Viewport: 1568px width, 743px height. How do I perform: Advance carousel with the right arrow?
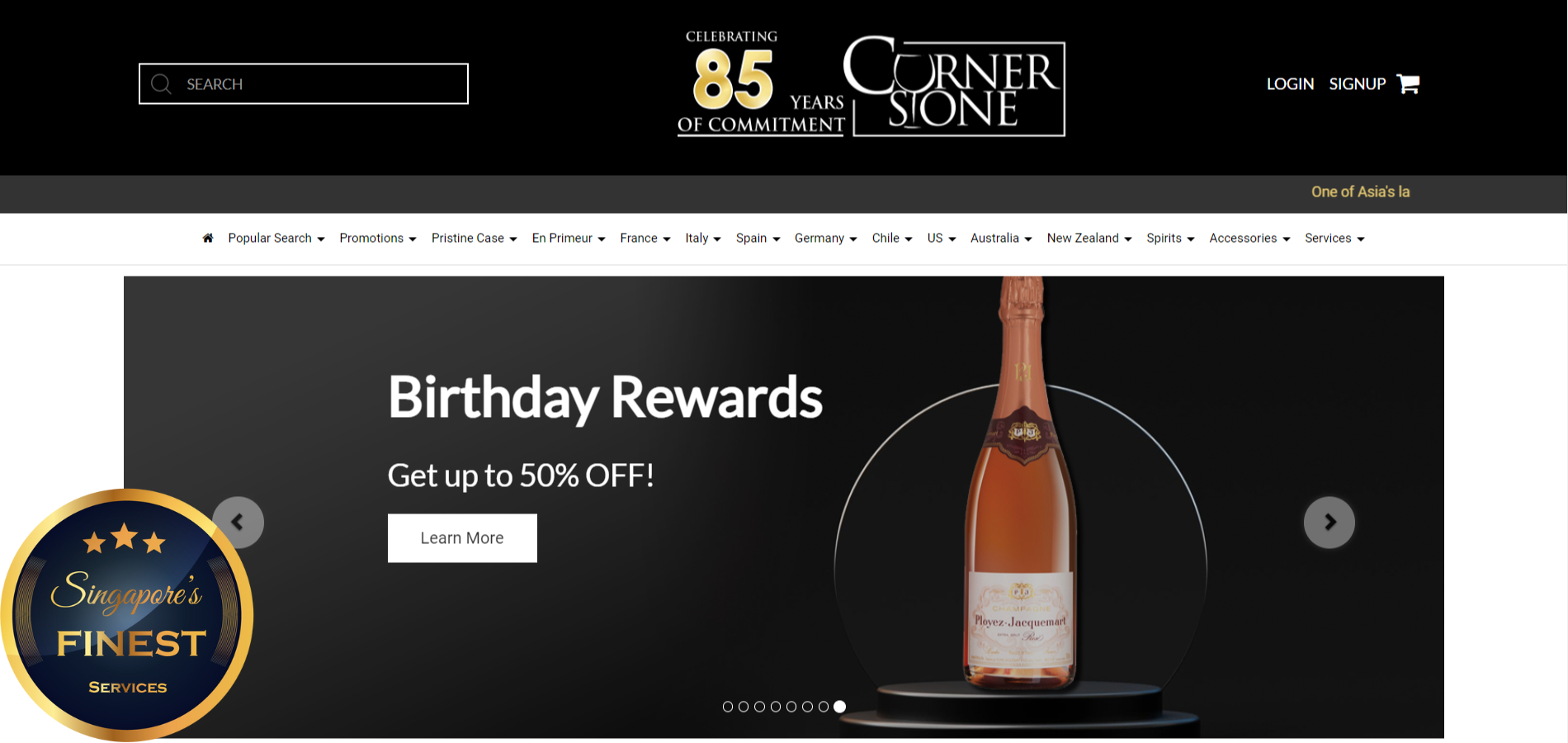pyautogui.click(x=1329, y=522)
